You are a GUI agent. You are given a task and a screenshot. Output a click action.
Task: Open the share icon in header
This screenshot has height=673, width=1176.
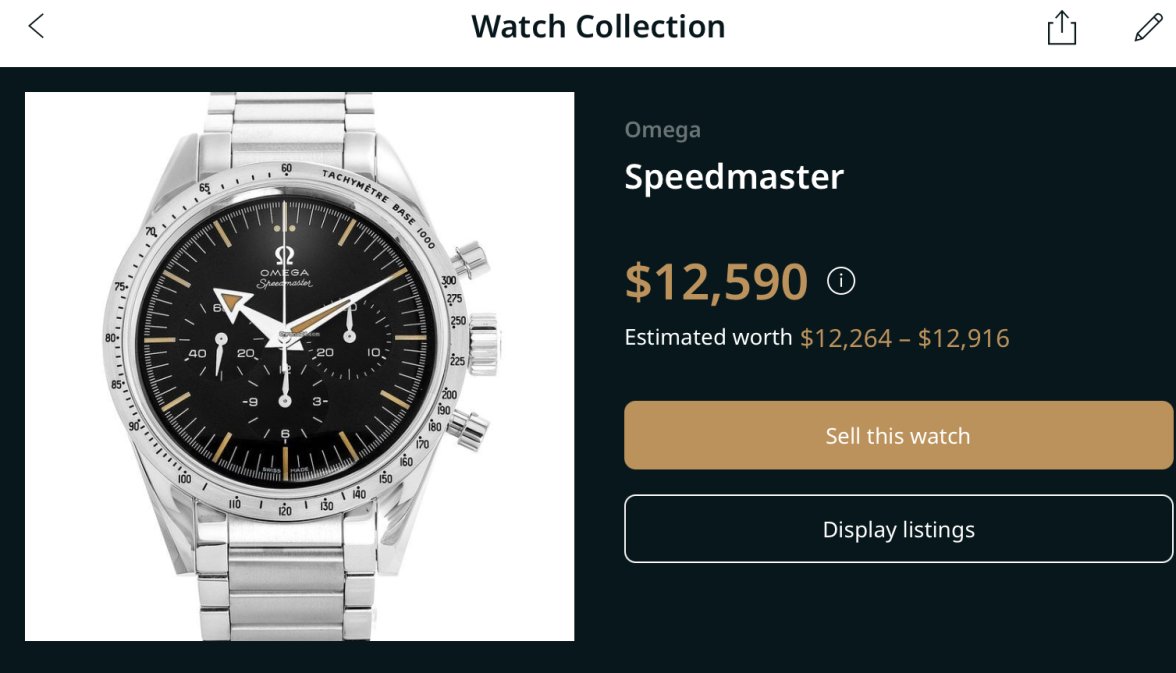1061,28
